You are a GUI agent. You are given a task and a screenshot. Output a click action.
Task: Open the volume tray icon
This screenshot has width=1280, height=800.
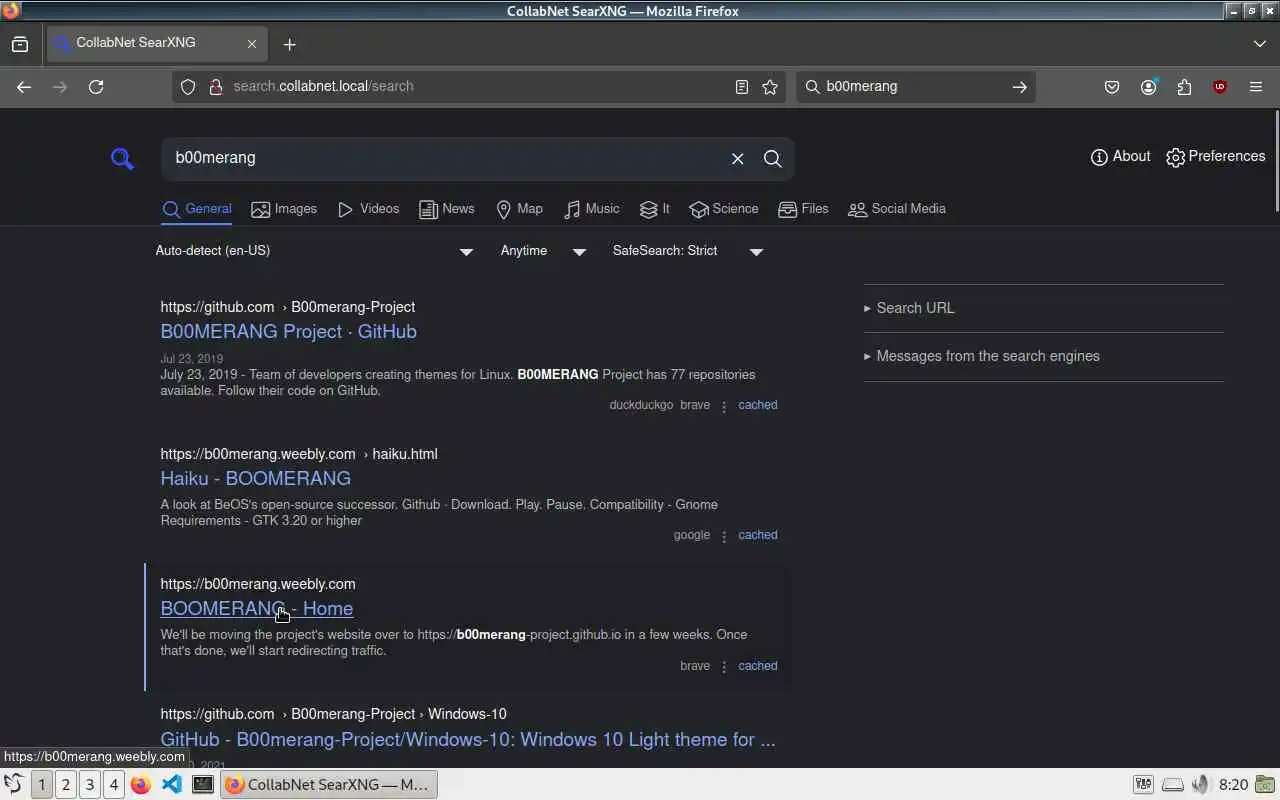coord(1201,785)
